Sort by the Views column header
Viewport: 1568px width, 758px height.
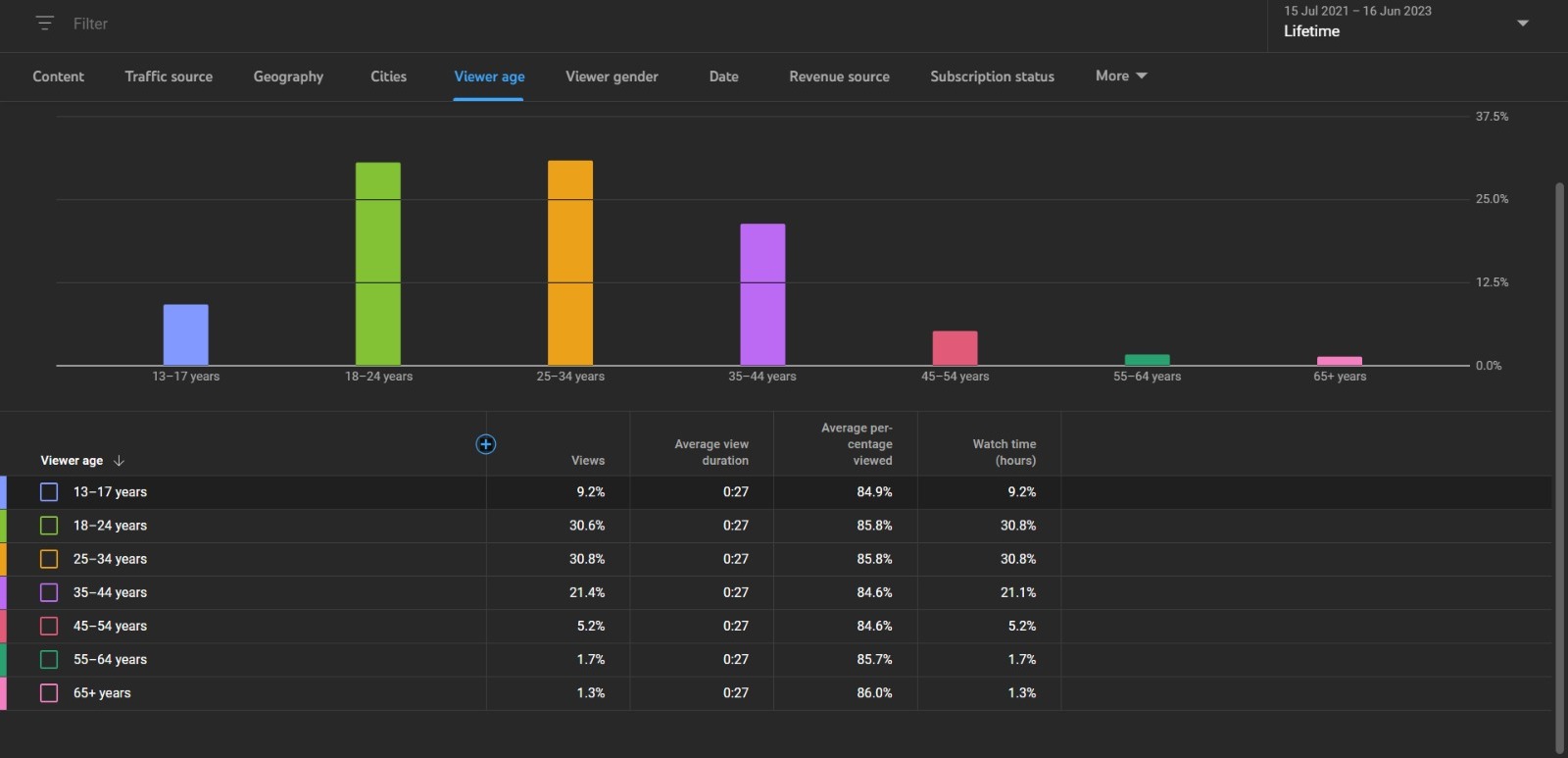click(587, 461)
